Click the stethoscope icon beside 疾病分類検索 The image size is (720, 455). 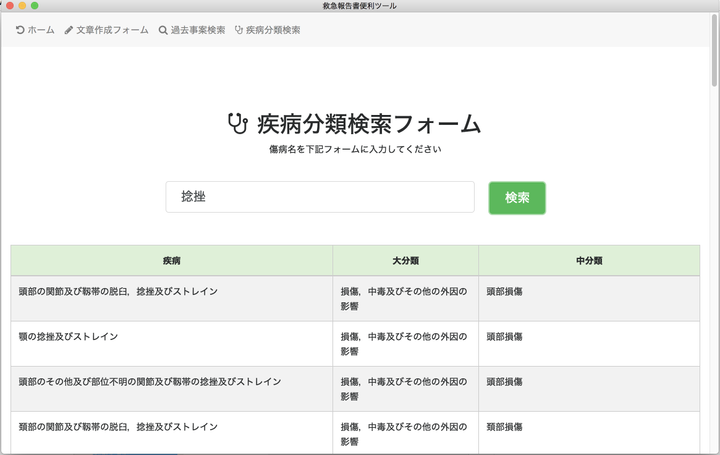click(x=239, y=30)
